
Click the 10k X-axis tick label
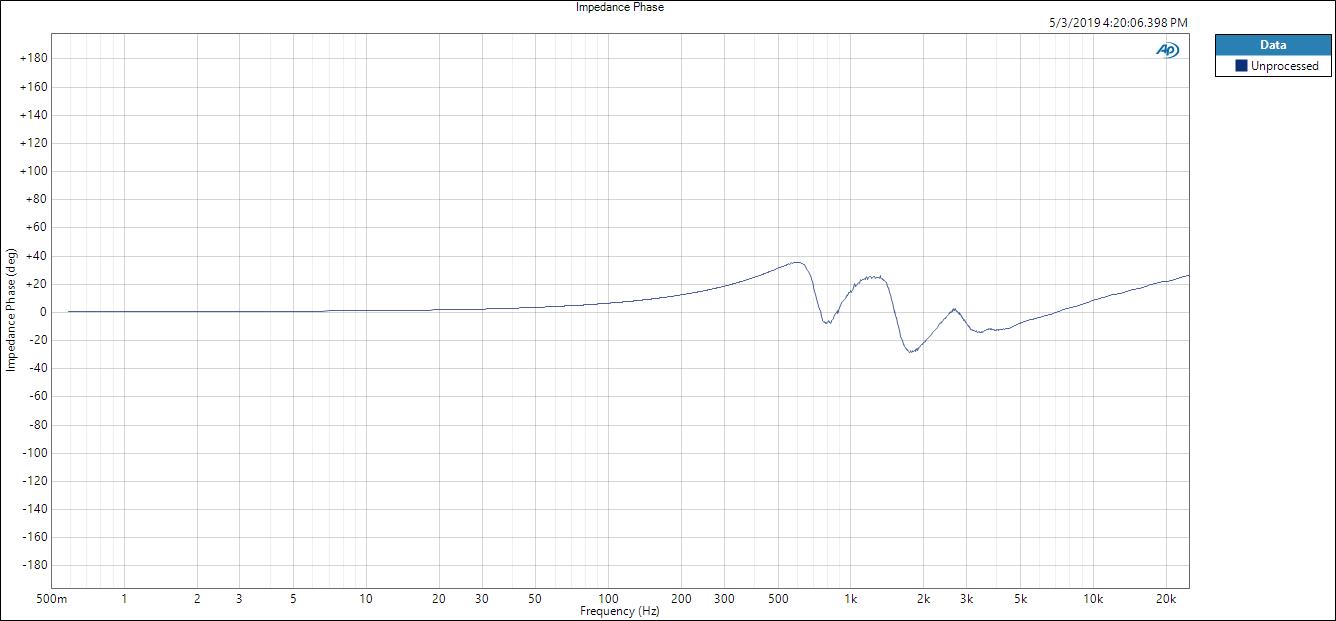coord(1093,599)
